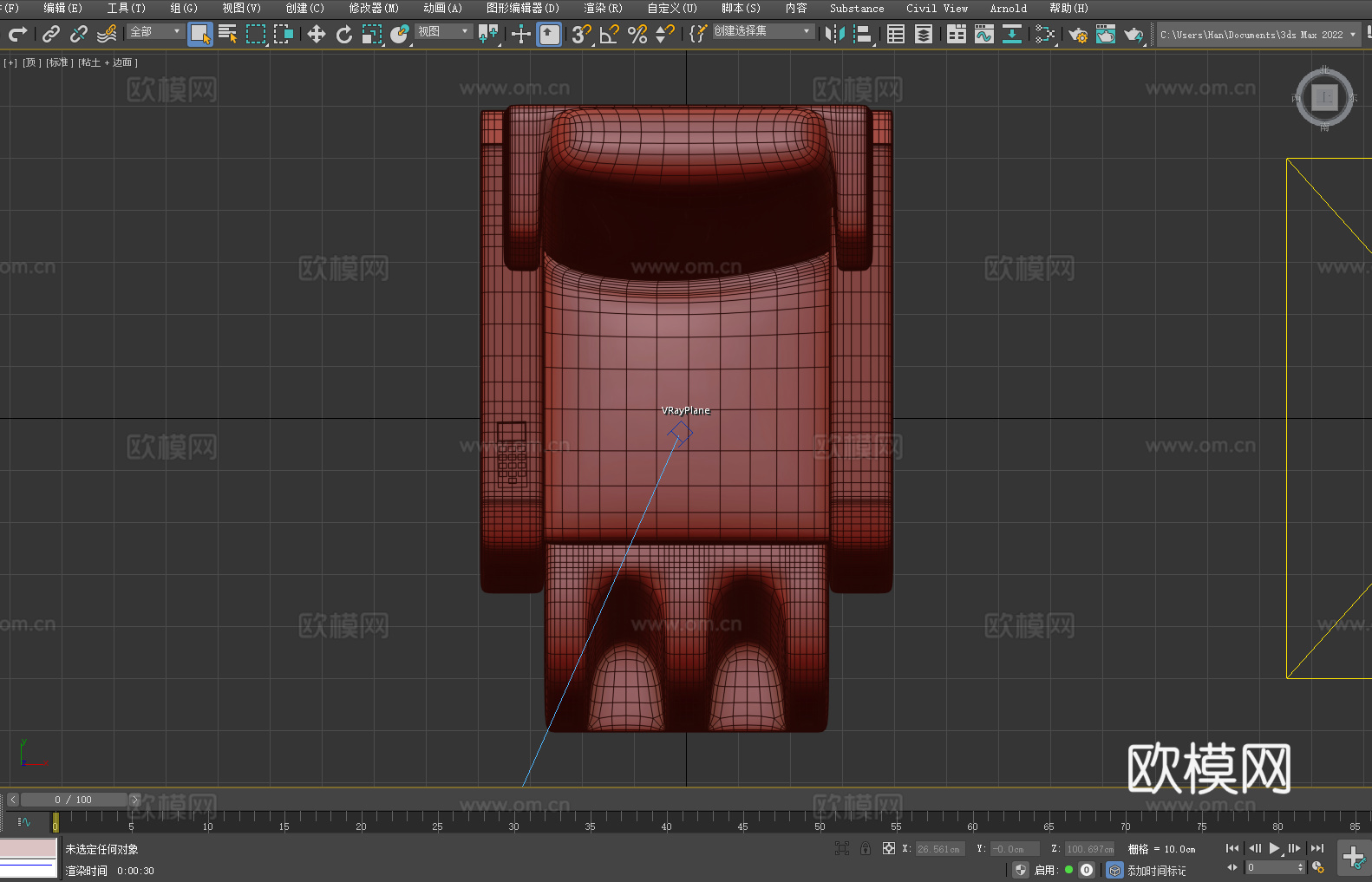Select the Rotate tool
This screenshot has height=882, width=1372.
point(344,34)
